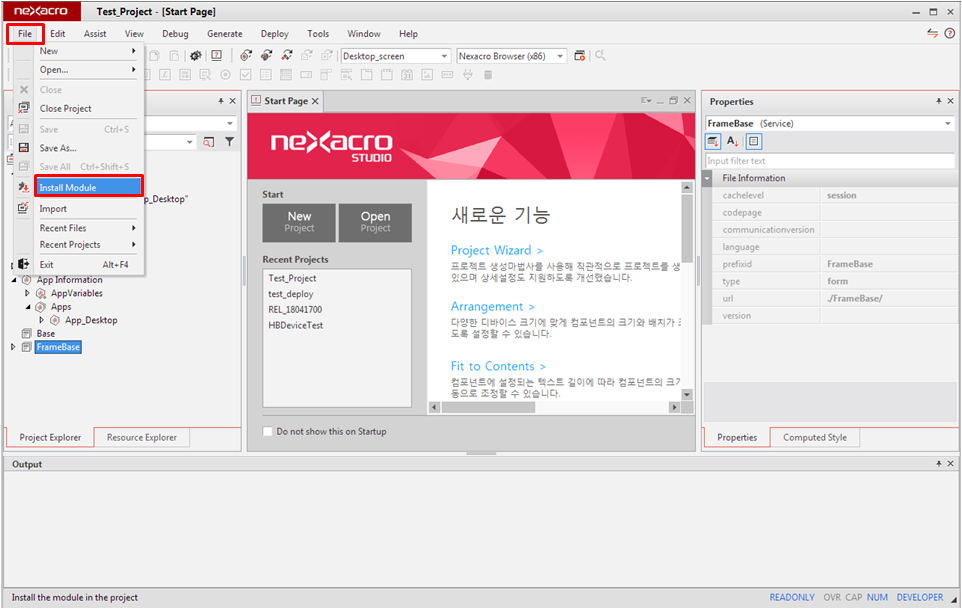
Task: Collapse the File Information section
Action: (709, 178)
